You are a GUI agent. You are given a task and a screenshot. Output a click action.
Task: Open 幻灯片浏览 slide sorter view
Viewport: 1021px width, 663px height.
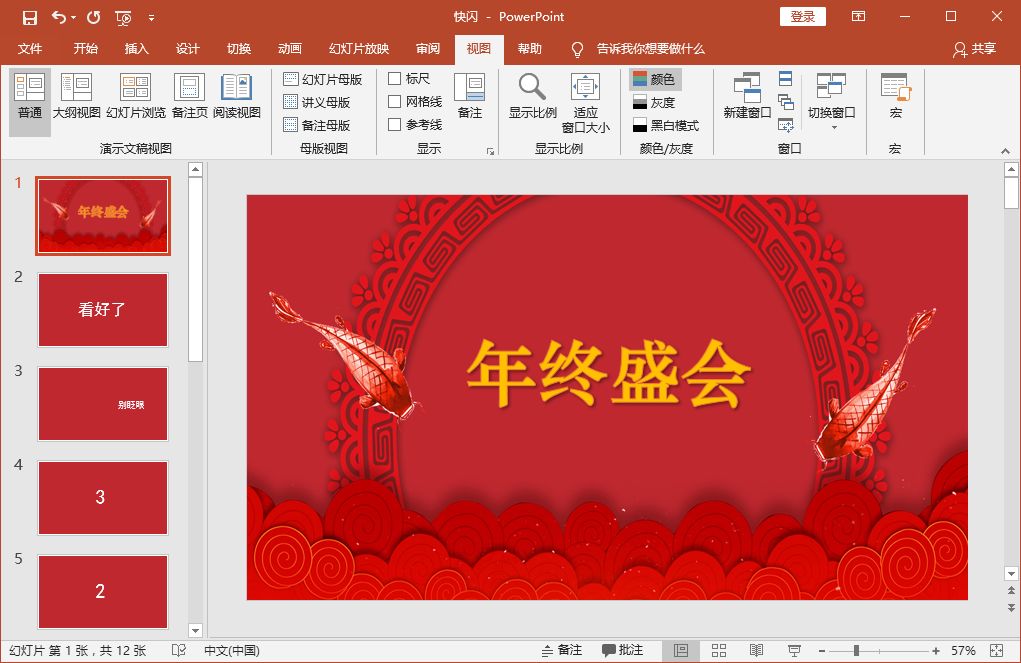click(135, 96)
